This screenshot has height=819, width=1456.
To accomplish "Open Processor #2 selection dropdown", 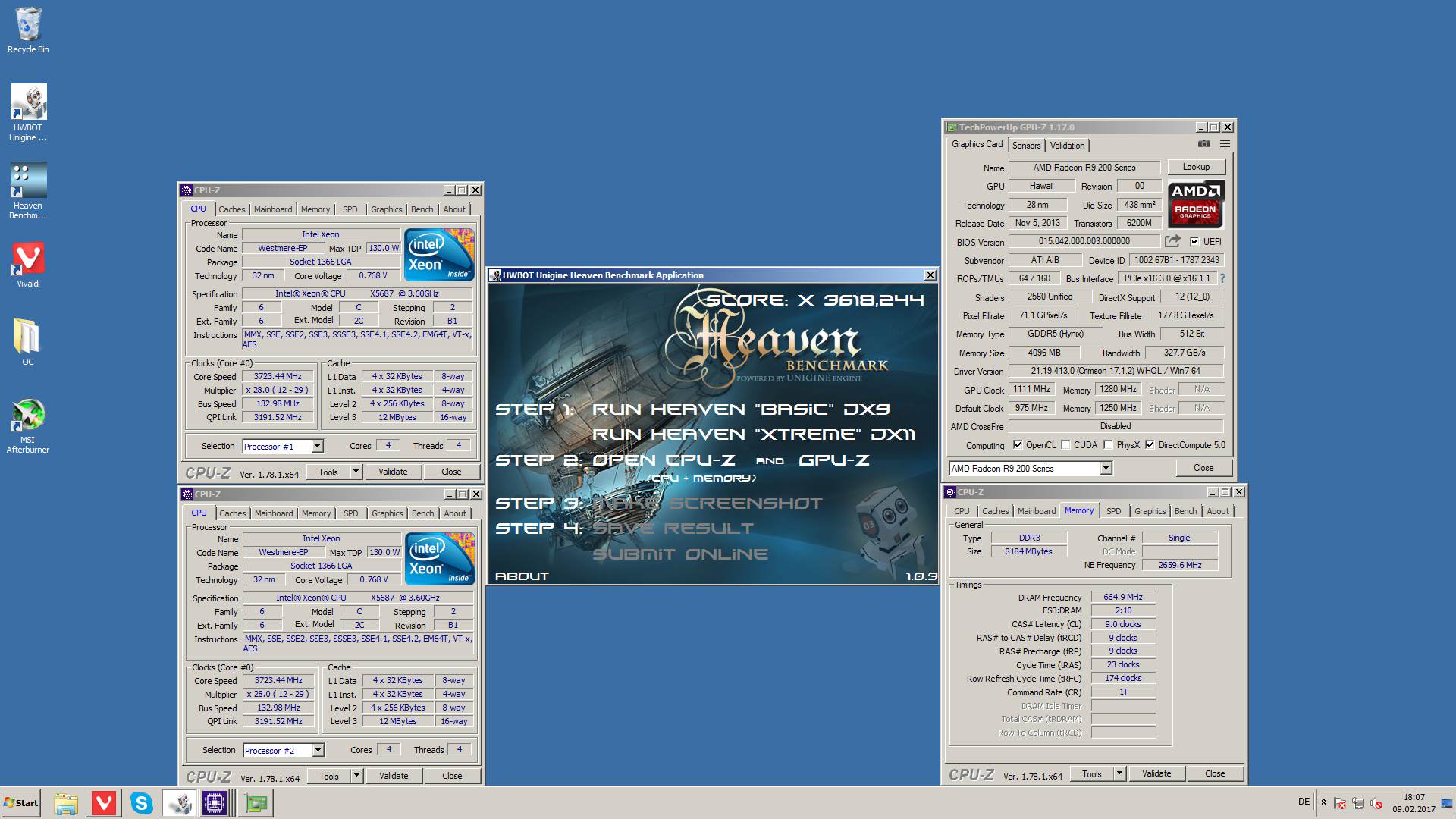I will [x=318, y=751].
